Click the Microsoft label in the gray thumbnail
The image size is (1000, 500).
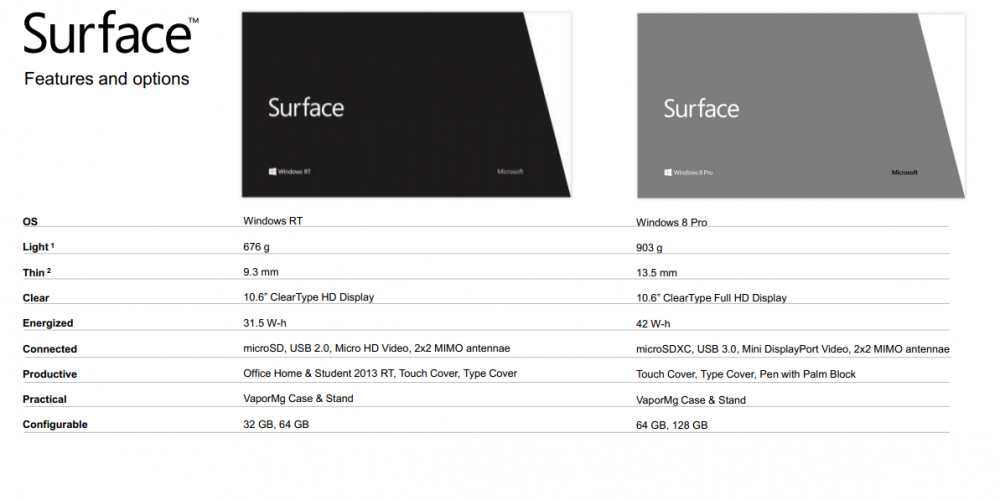tap(904, 172)
